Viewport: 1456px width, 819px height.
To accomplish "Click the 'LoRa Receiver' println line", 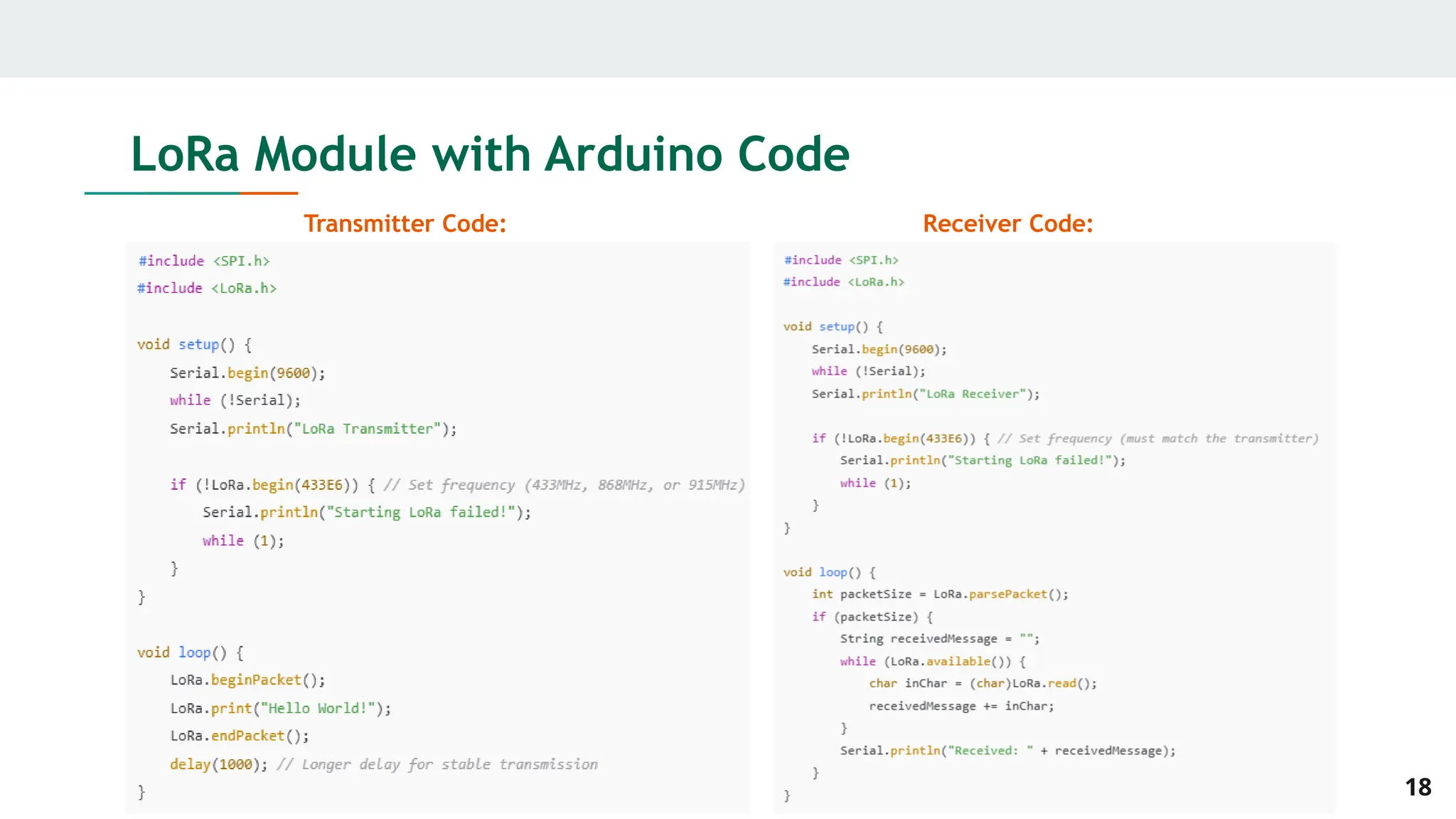I will pos(925,394).
